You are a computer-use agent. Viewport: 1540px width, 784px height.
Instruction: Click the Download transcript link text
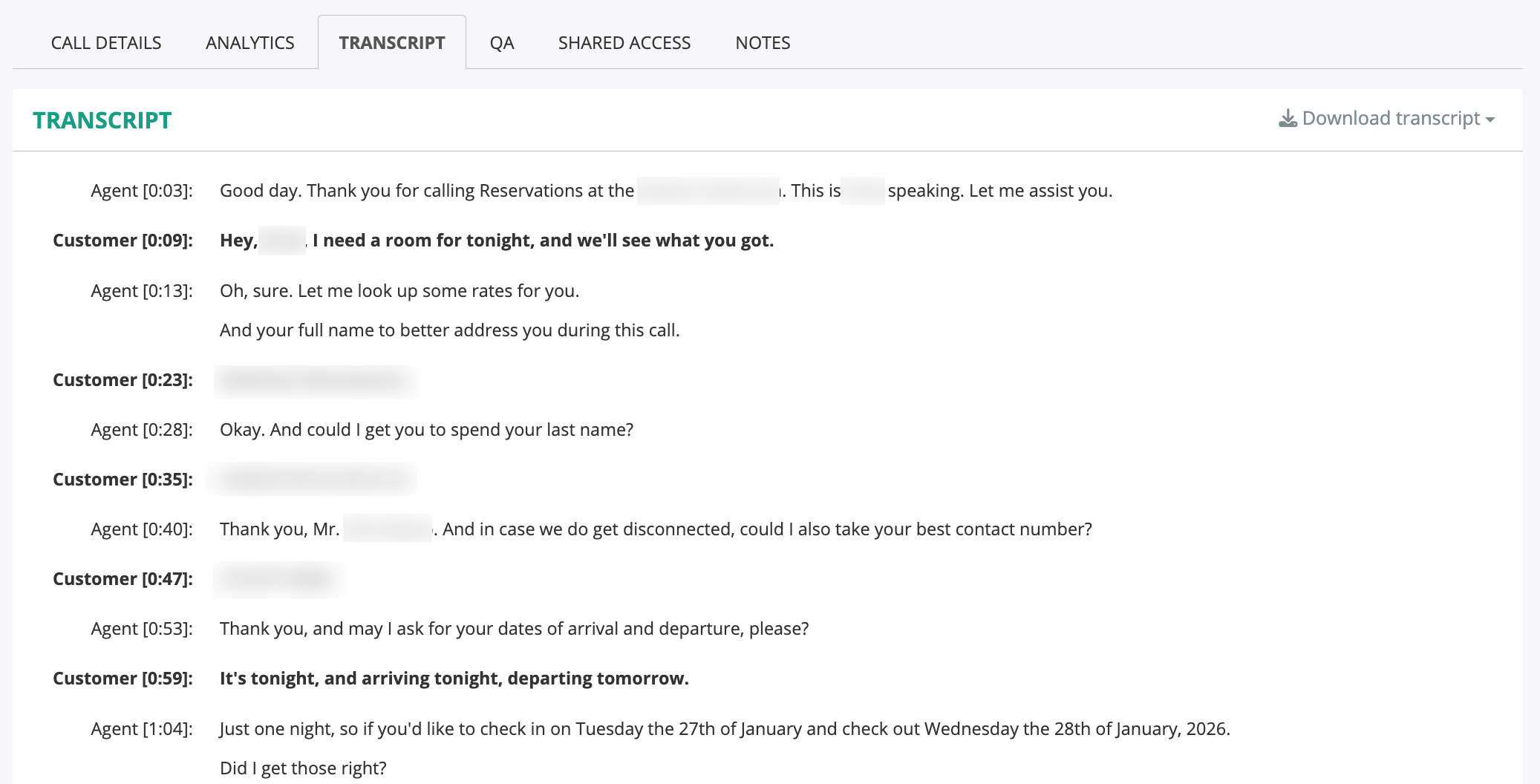1391,119
